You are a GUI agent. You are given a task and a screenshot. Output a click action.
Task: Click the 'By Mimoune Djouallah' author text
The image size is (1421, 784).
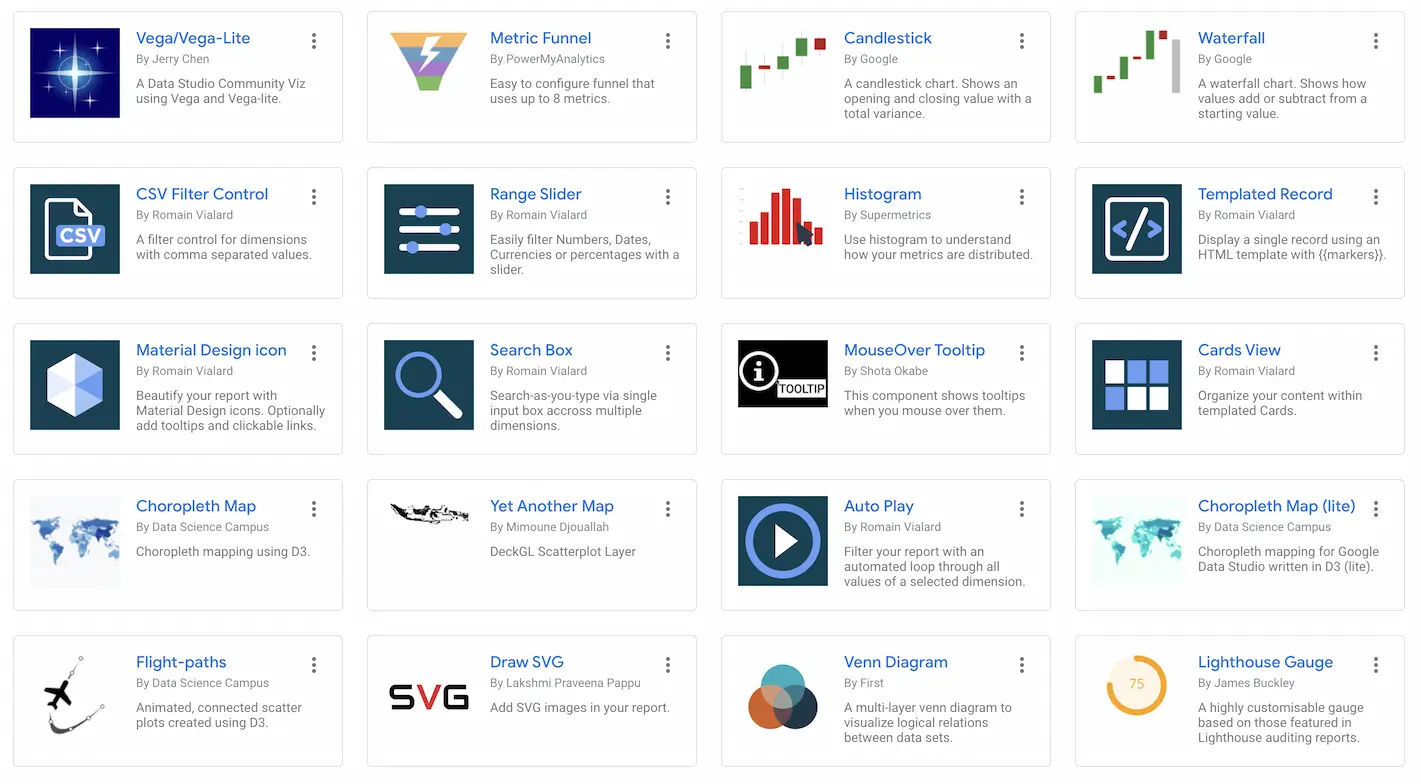pos(549,527)
